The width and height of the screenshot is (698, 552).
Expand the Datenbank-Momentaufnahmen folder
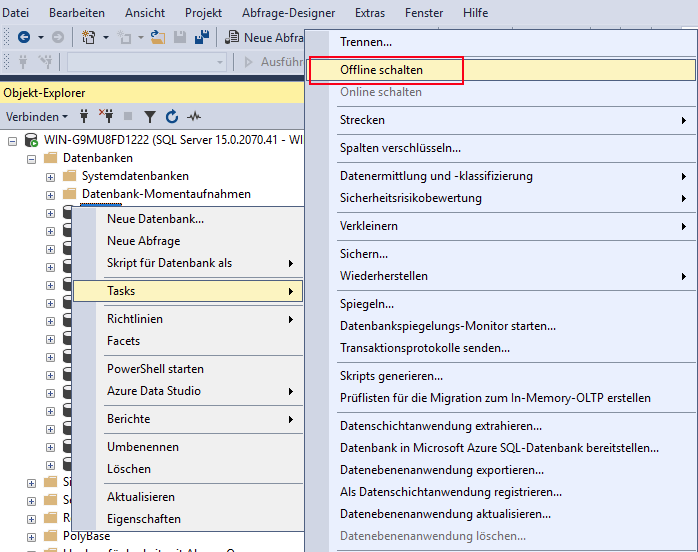[x=51, y=194]
